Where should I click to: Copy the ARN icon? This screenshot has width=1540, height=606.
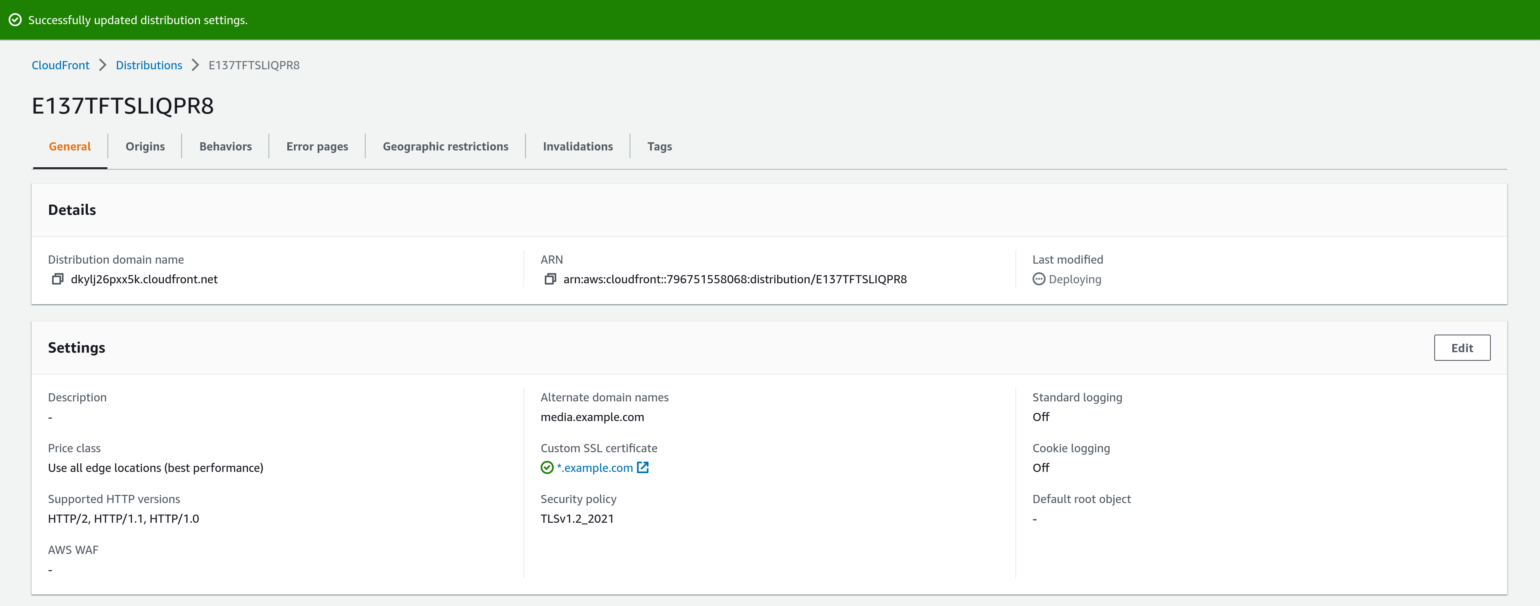click(550, 280)
